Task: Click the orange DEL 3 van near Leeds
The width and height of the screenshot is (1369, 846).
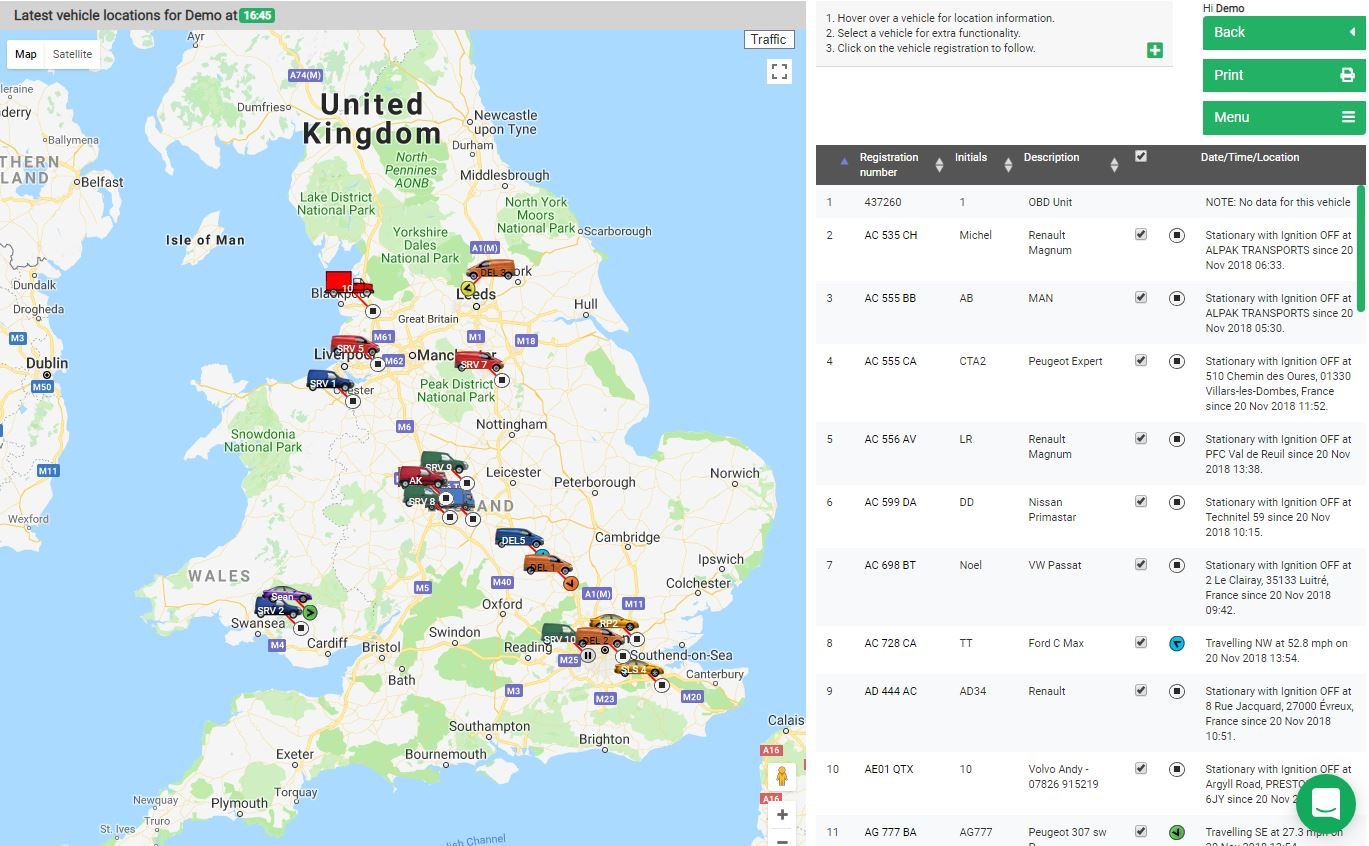Action: [x=492, y=270]
